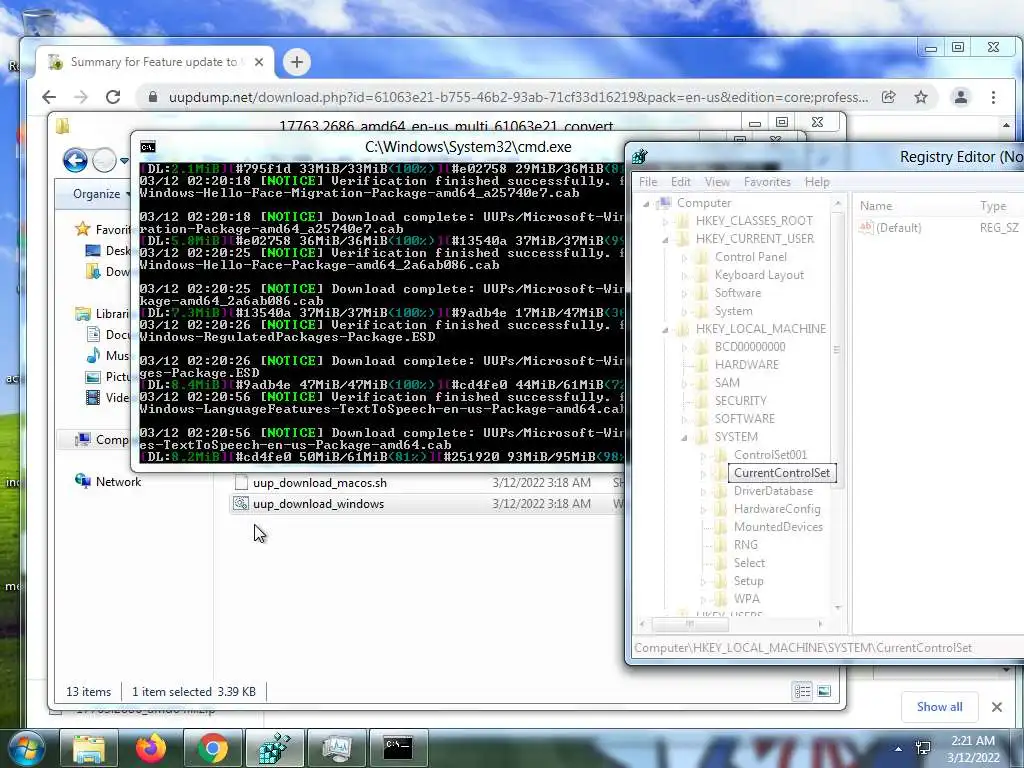1024x768 pixels.
Task: Open the Organize dropdown in Explorer
Action: click(101, 194)
